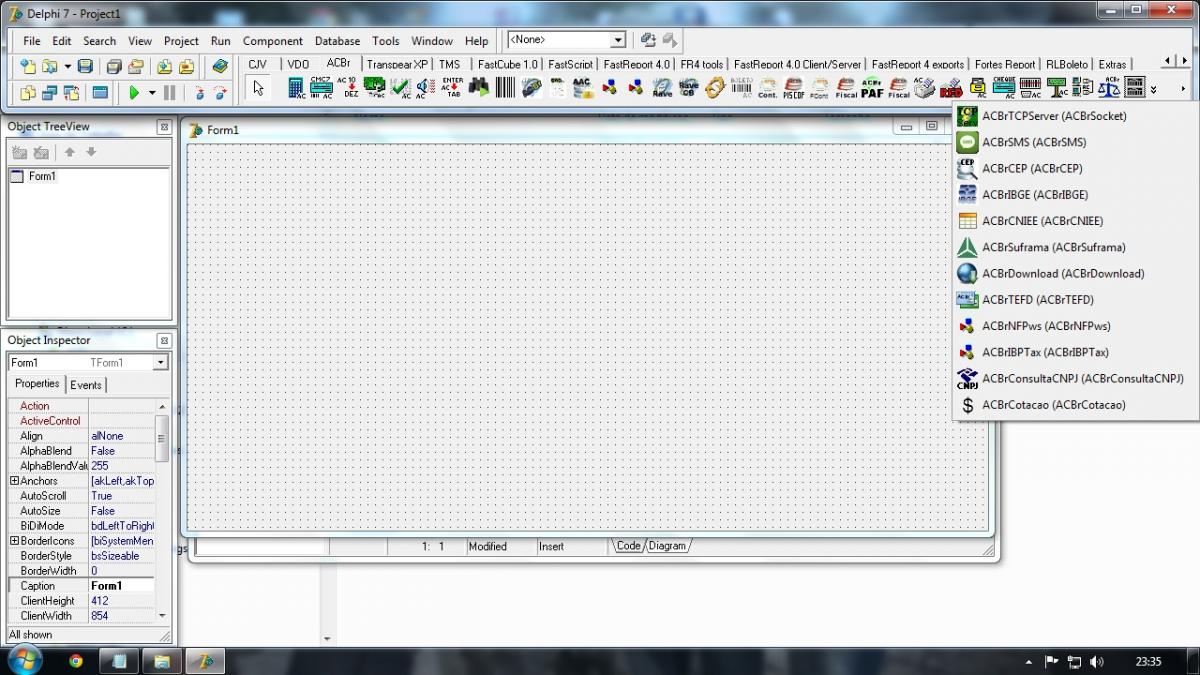Select the Rave CB component icon

pos(689,88)
